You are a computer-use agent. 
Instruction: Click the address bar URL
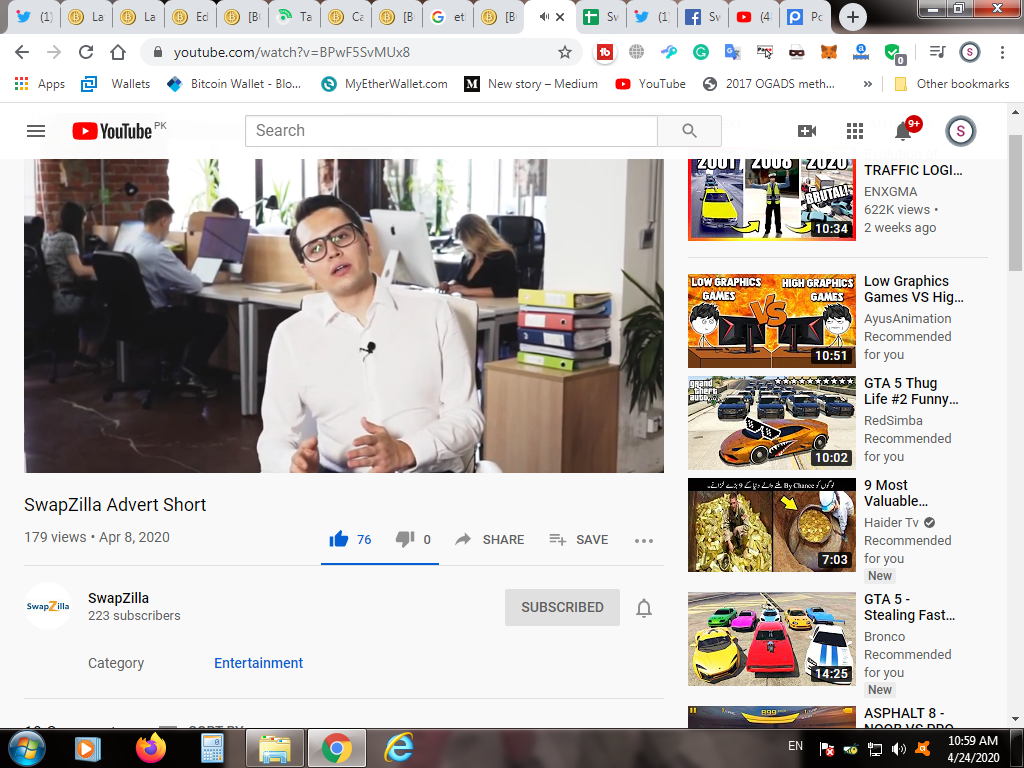pos(291,52)
